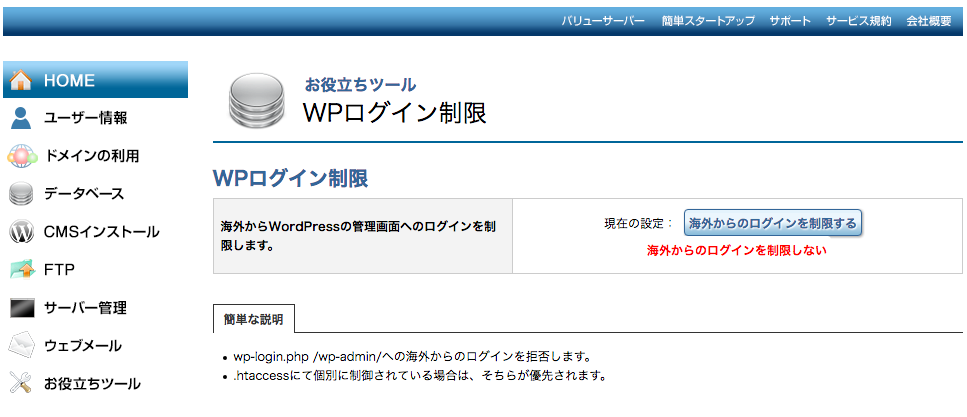Click the お役立ちツール wrench icon
Viewport: 967px width, 417px height.
[21, 384]
